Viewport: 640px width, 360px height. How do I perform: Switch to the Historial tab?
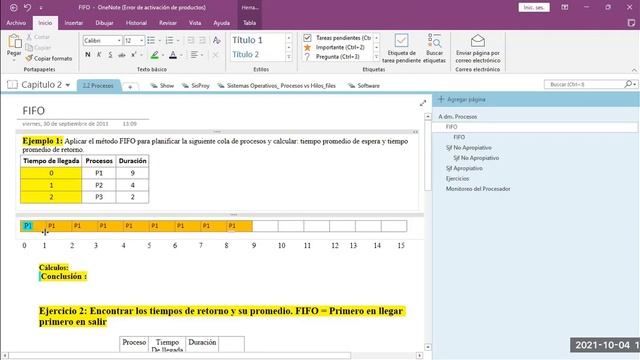coord(136,23)
